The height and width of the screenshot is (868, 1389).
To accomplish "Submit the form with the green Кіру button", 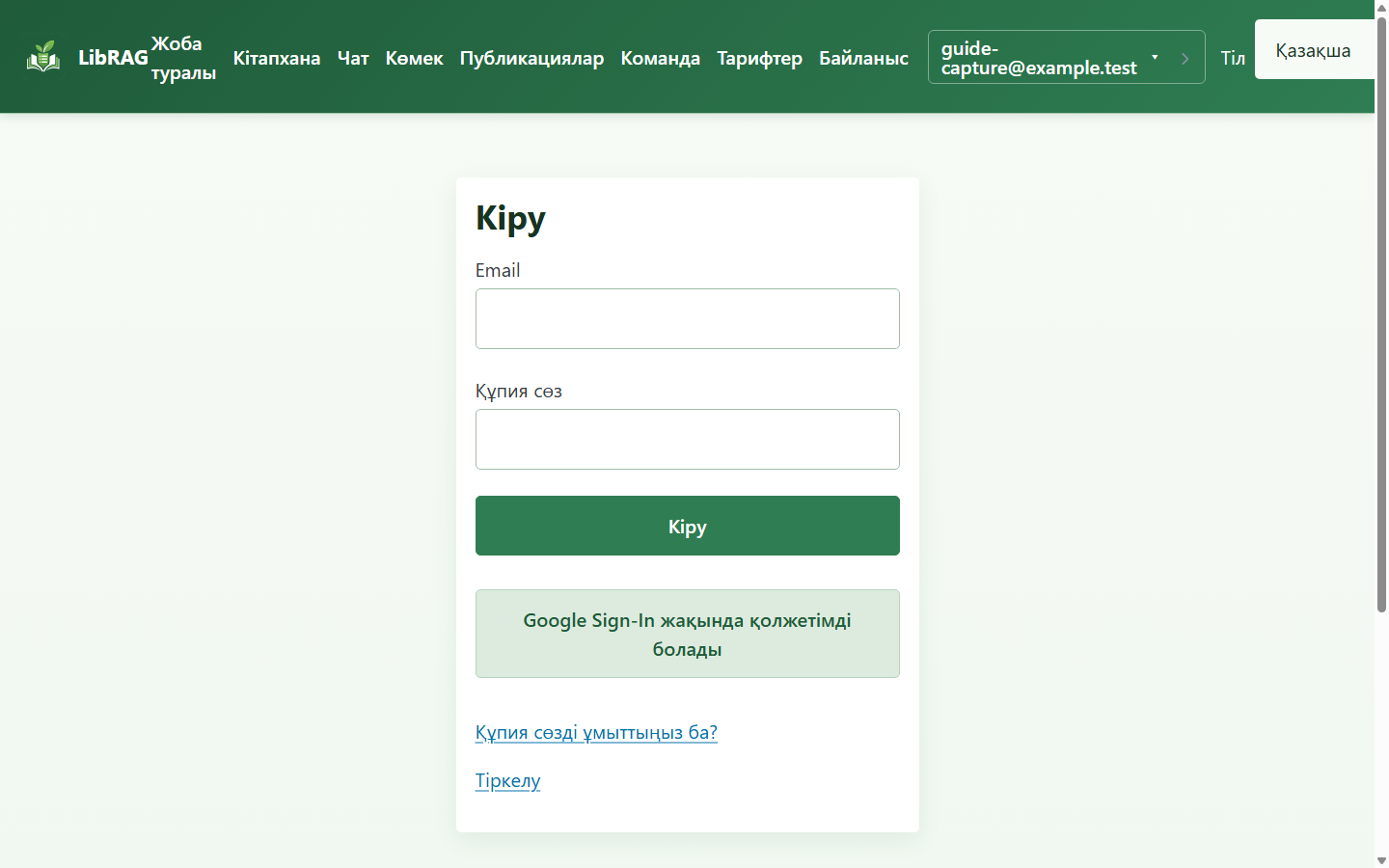I will click(688, 526).
